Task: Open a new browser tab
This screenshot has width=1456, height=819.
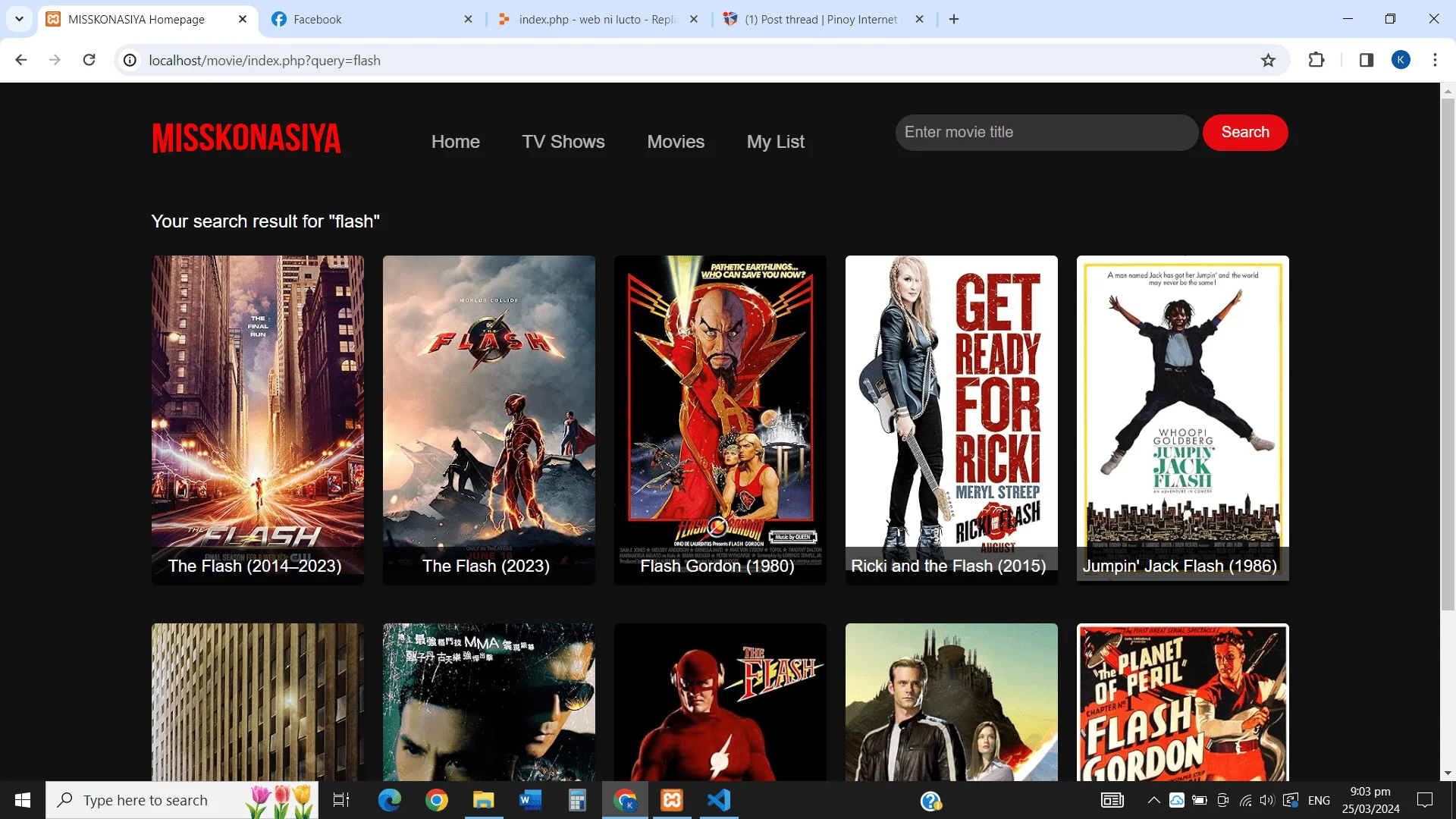Action: pos(954,19)
